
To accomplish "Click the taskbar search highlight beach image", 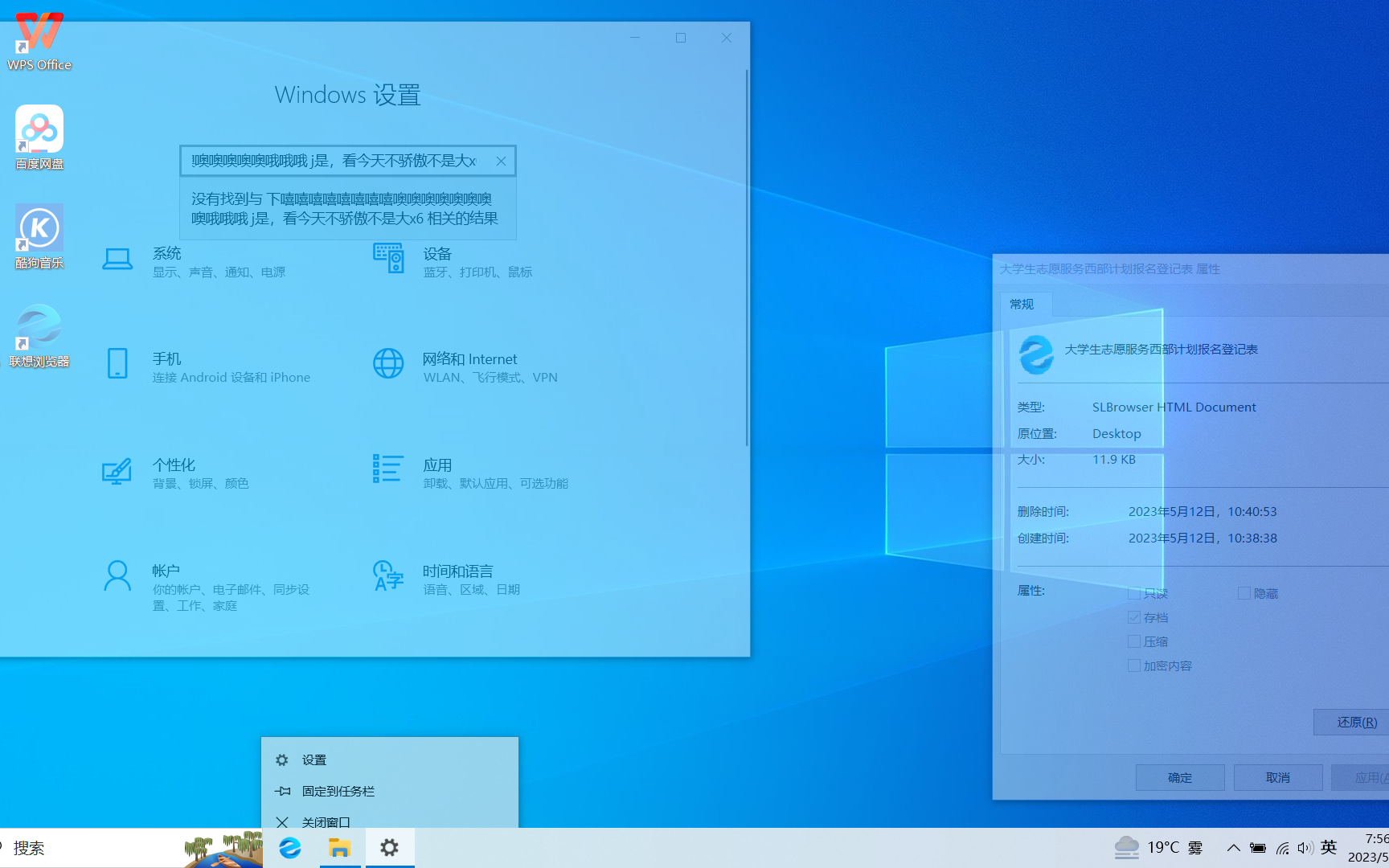I will click(223, 849).
